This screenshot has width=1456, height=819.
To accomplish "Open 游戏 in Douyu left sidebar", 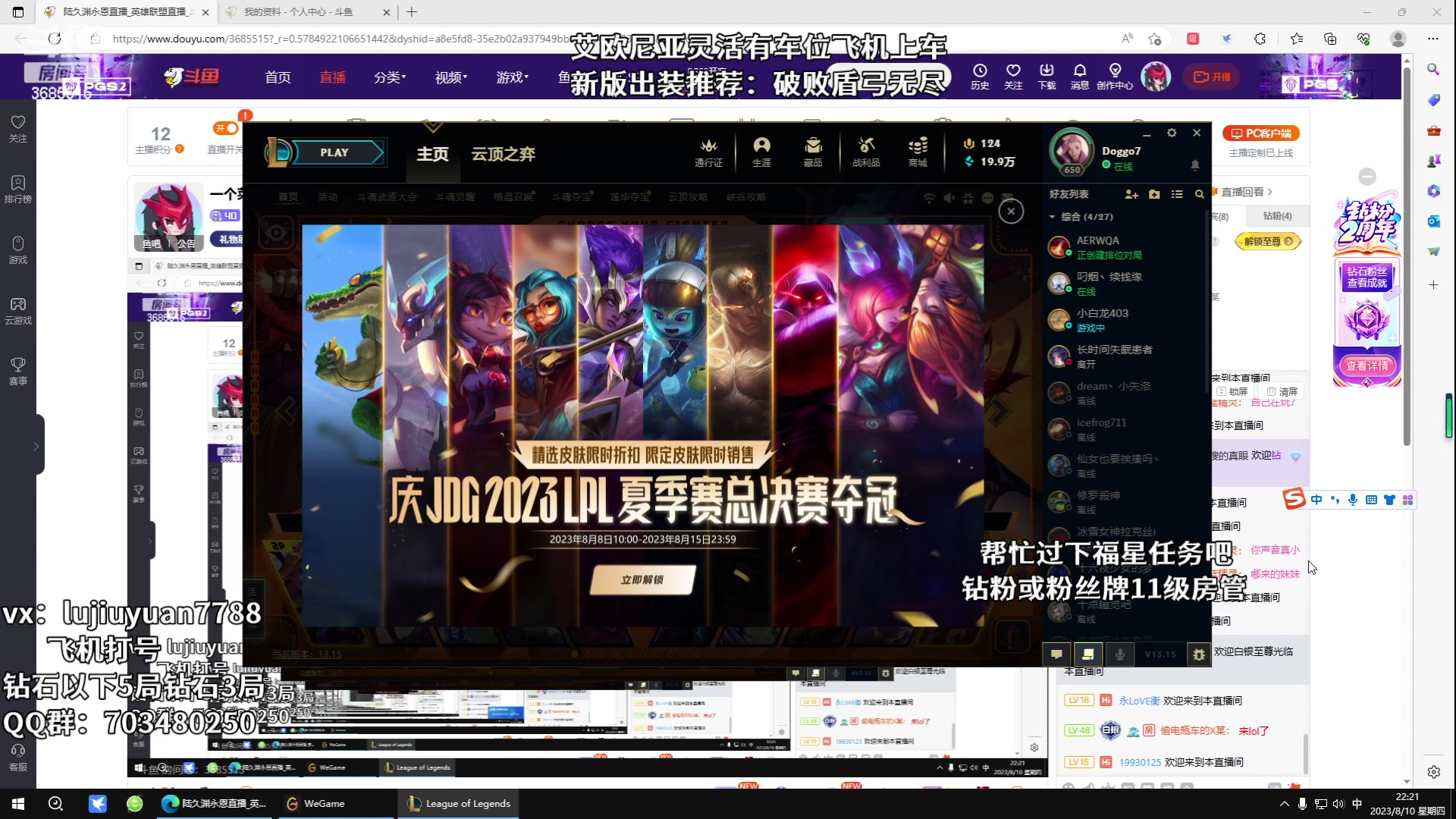I will pyautogui.click(x=18, y=250).
